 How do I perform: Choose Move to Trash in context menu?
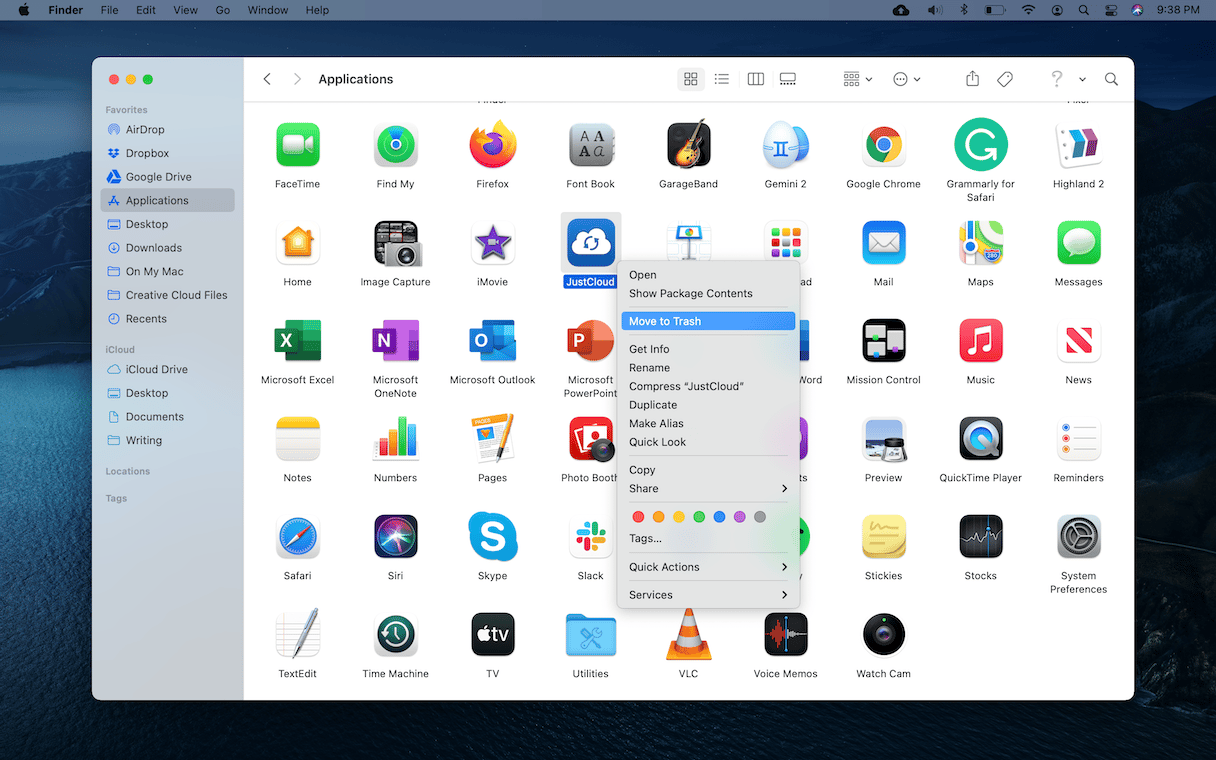click(708, 321)
